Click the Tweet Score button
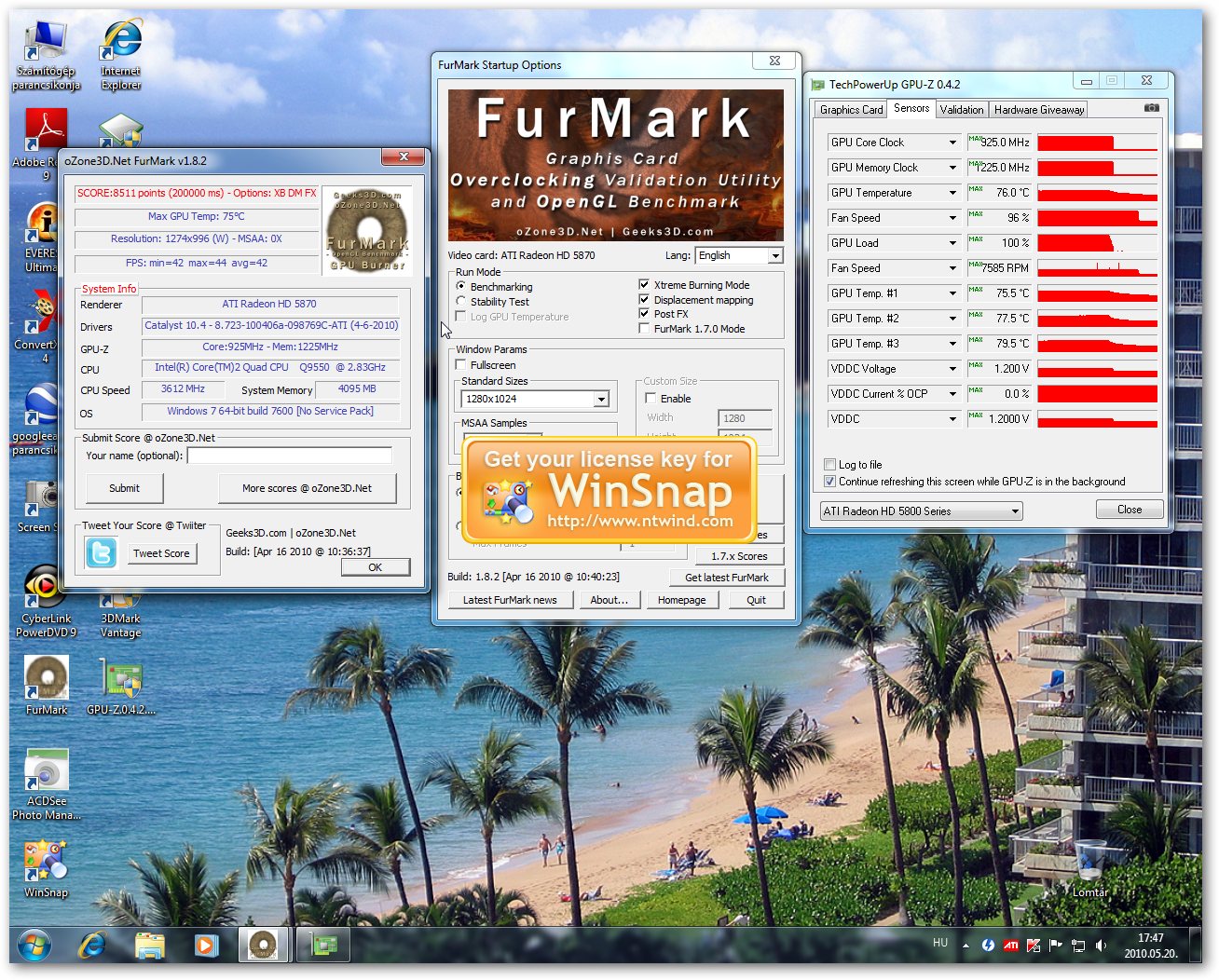The height and width of the screenshot is (980, 1219). coord(161,553)
